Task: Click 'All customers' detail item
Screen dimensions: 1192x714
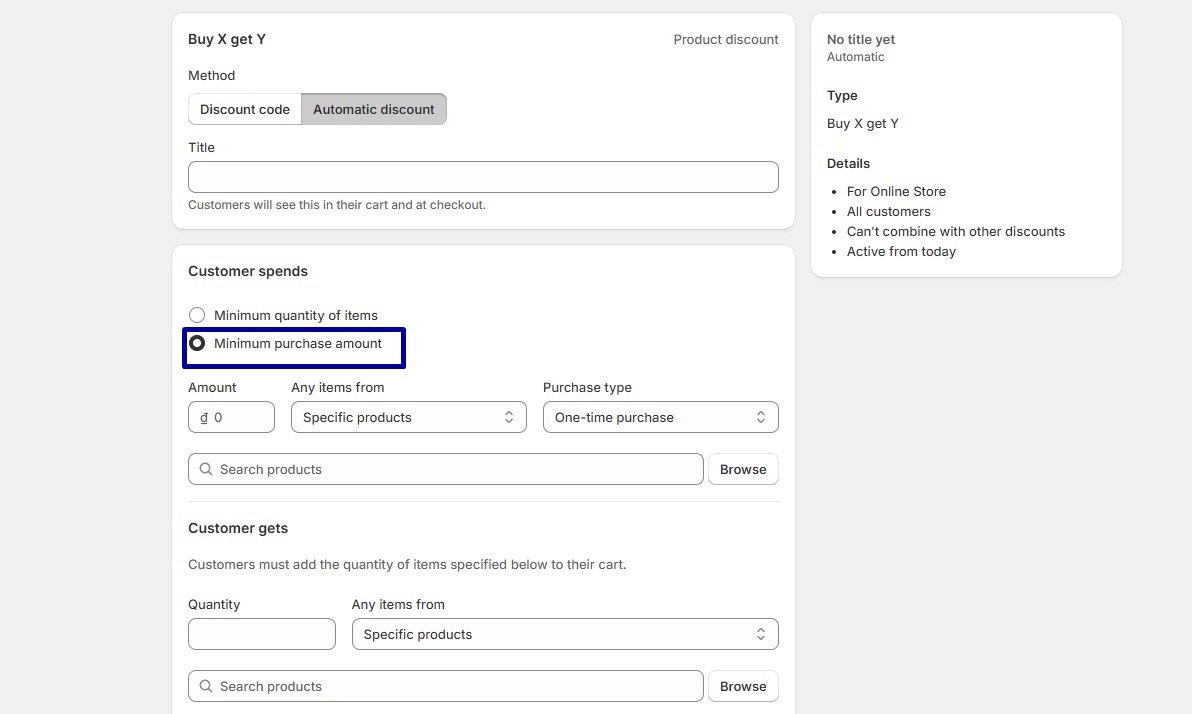Action: coord(889,211)
